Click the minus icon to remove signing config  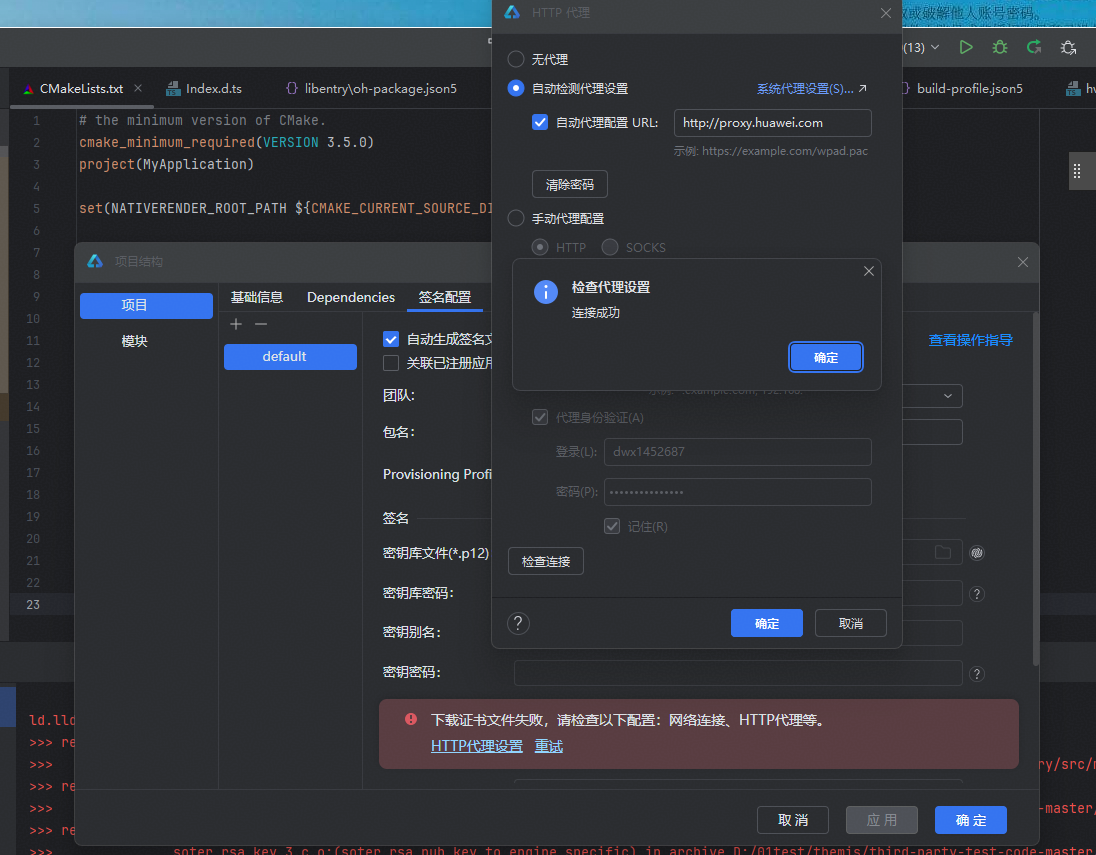pos(261,324)
